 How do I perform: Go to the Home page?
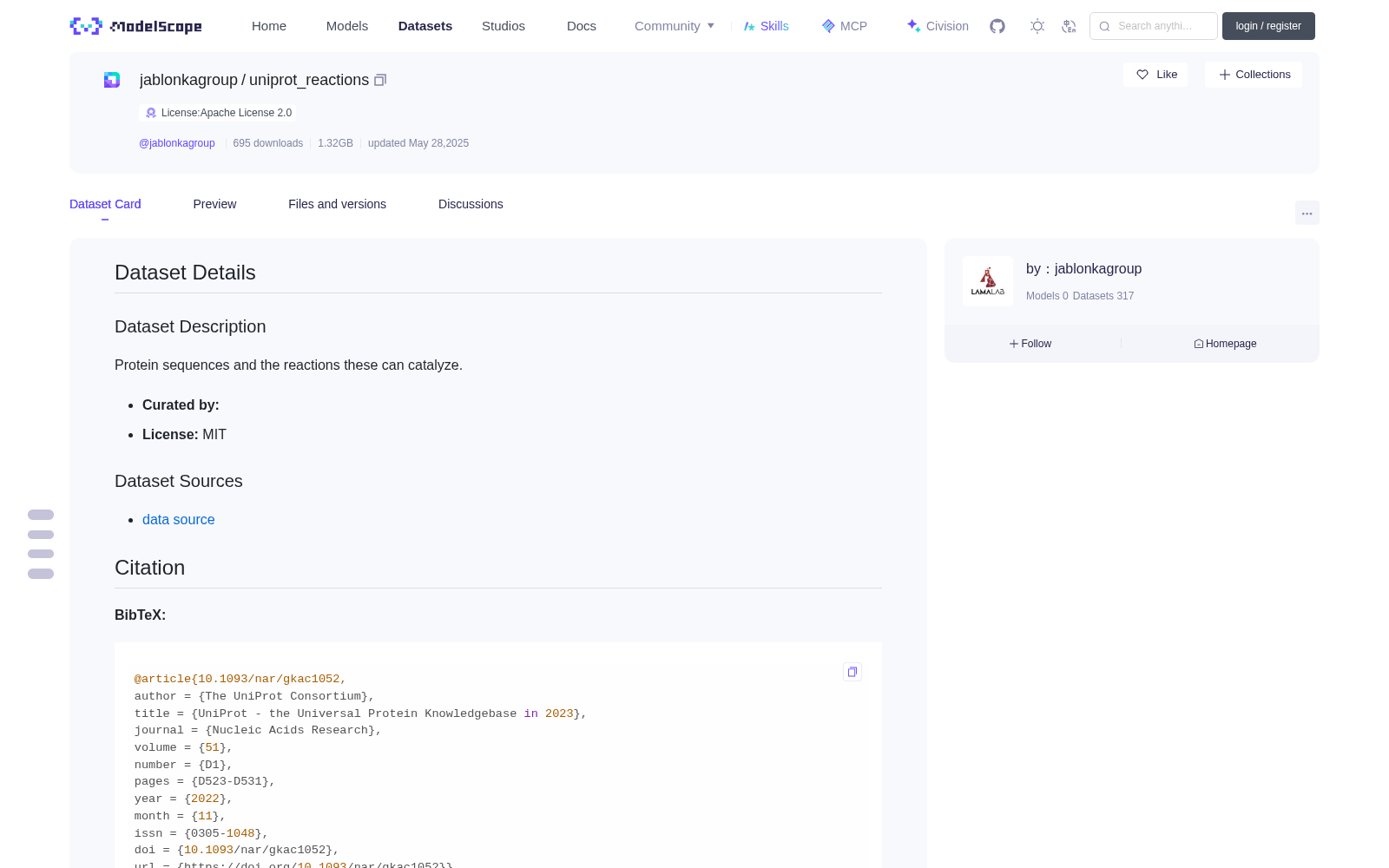click(x=269, y=26)
